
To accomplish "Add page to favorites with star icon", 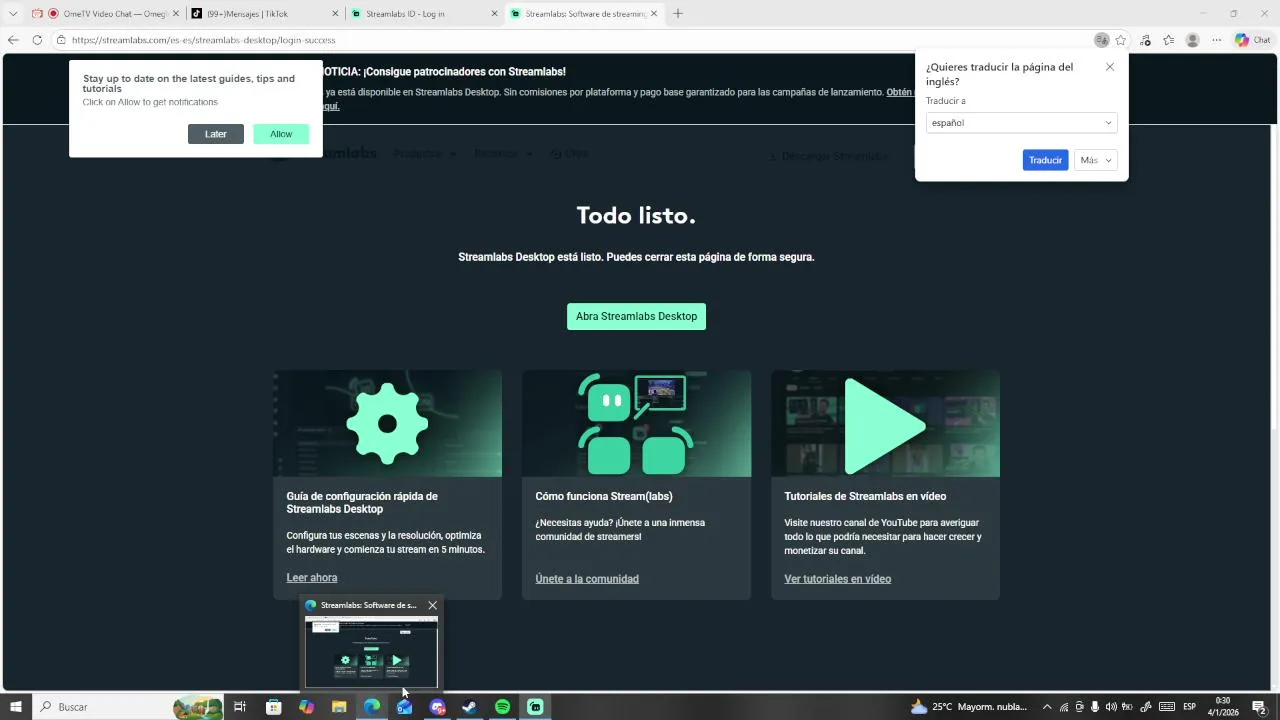I will [x=1121, y=40].
